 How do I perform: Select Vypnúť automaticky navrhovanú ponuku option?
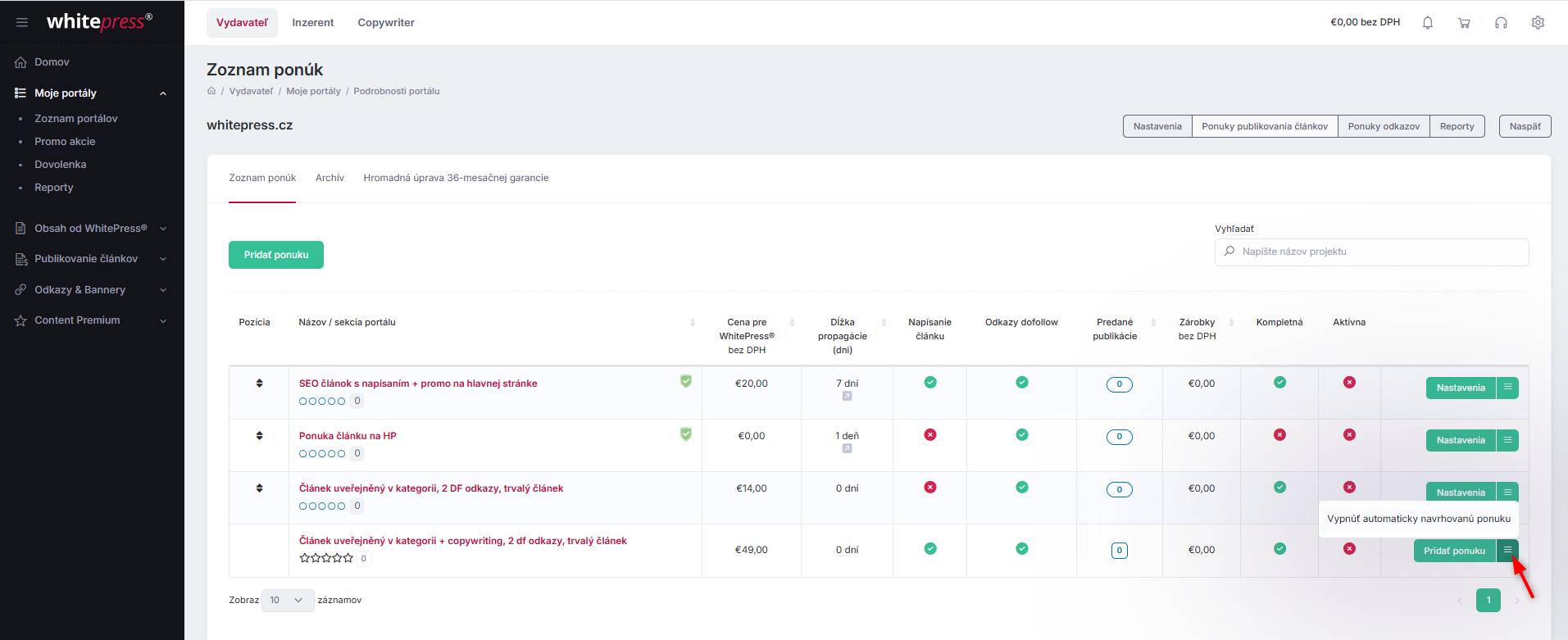coord(1419,519)
